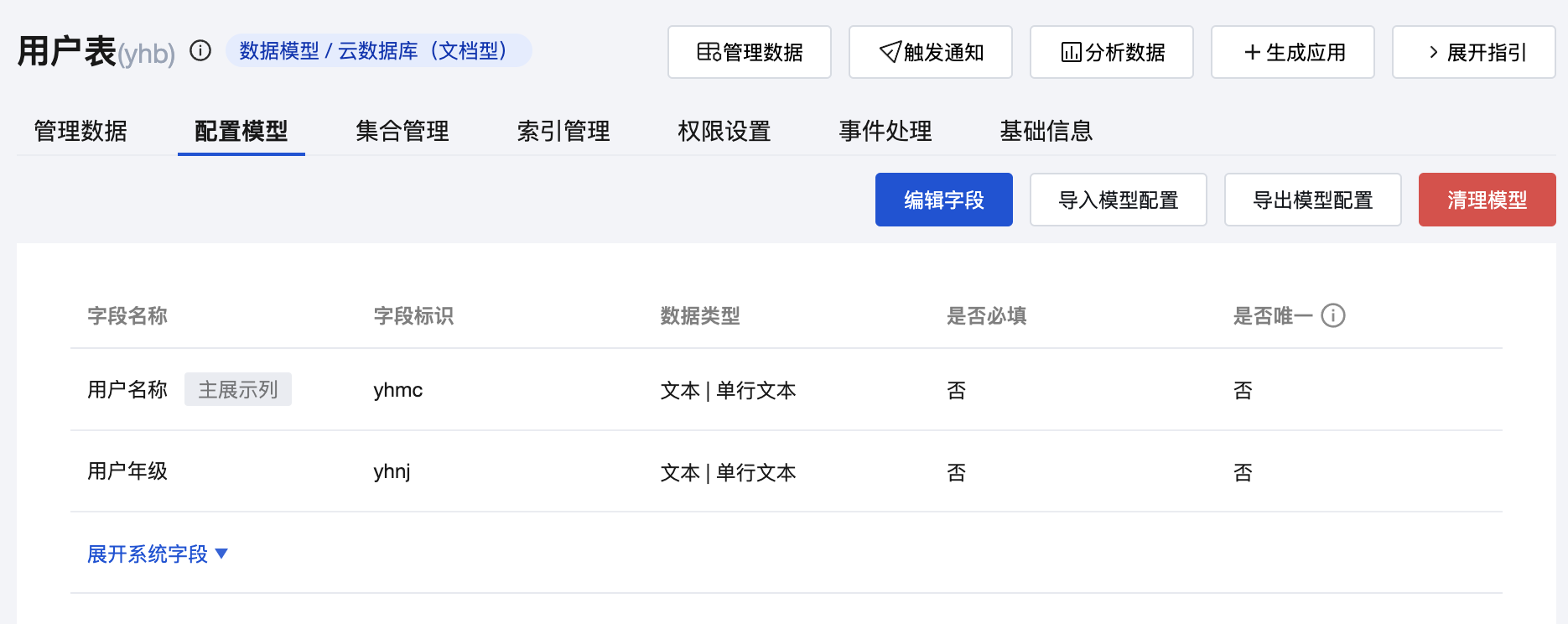
Task: Click 是否必填 column header
Action: click(987, 315)
